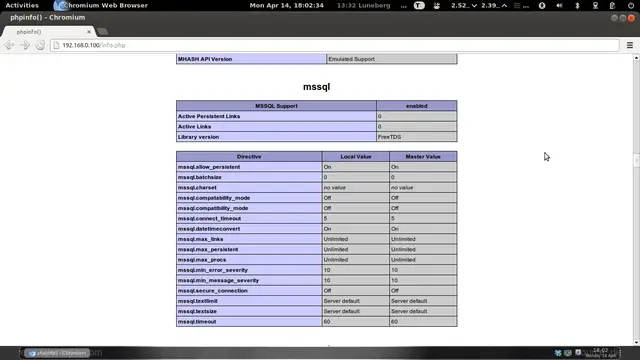Click the paw icon in the top panel
640x360 pixels.
[437, 6]
